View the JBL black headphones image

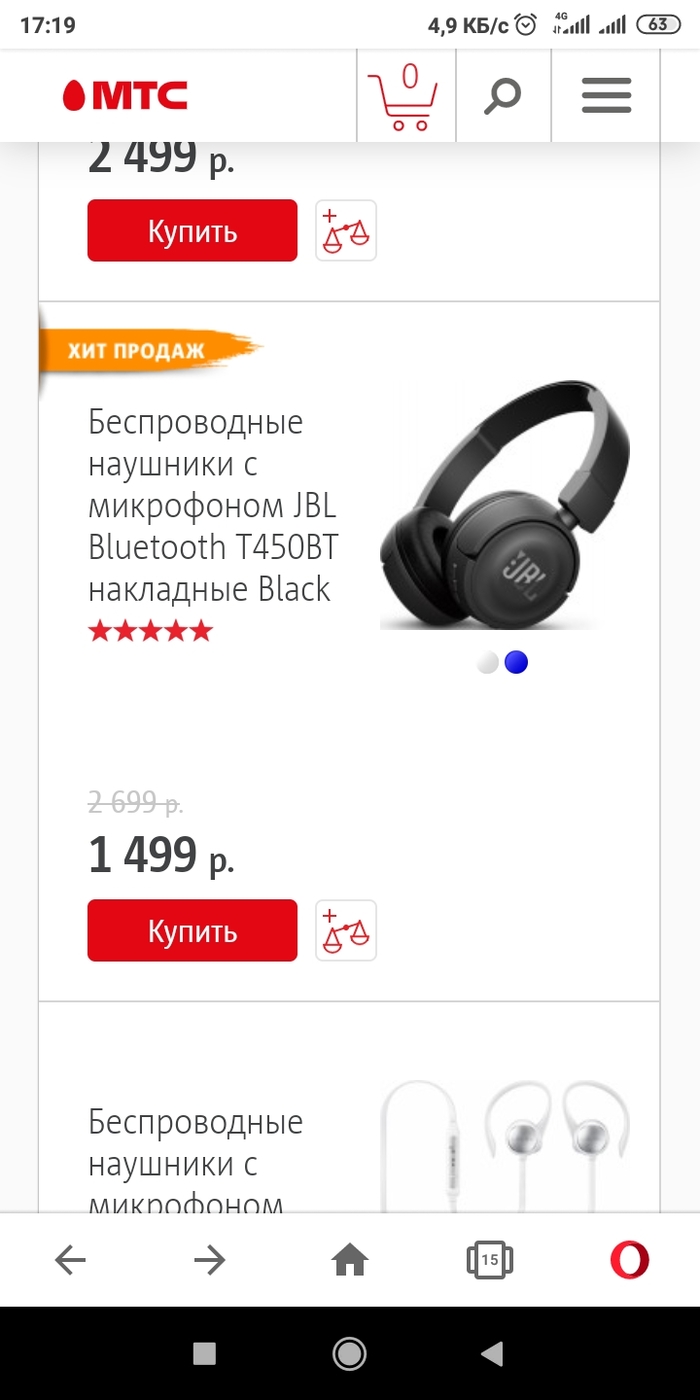tap(505, 505)
